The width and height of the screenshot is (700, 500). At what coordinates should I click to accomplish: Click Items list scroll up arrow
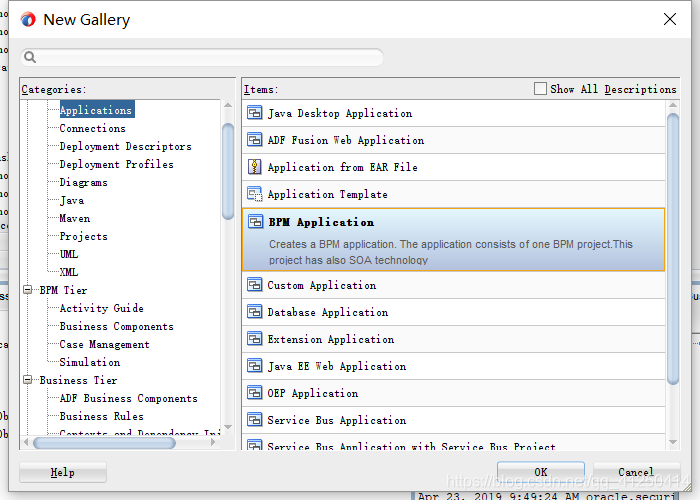[673, 105]
